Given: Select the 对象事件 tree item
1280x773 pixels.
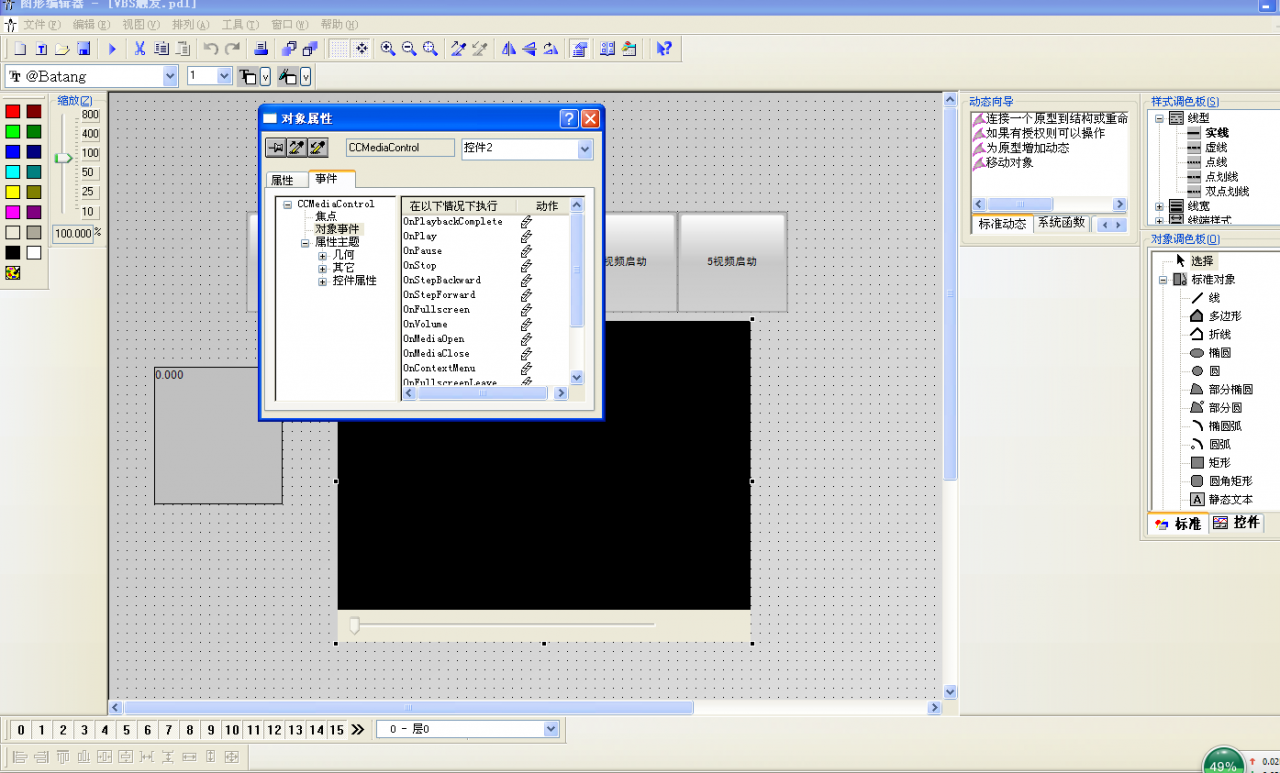Looking at the screenshot, I should (x=336, y=229).
